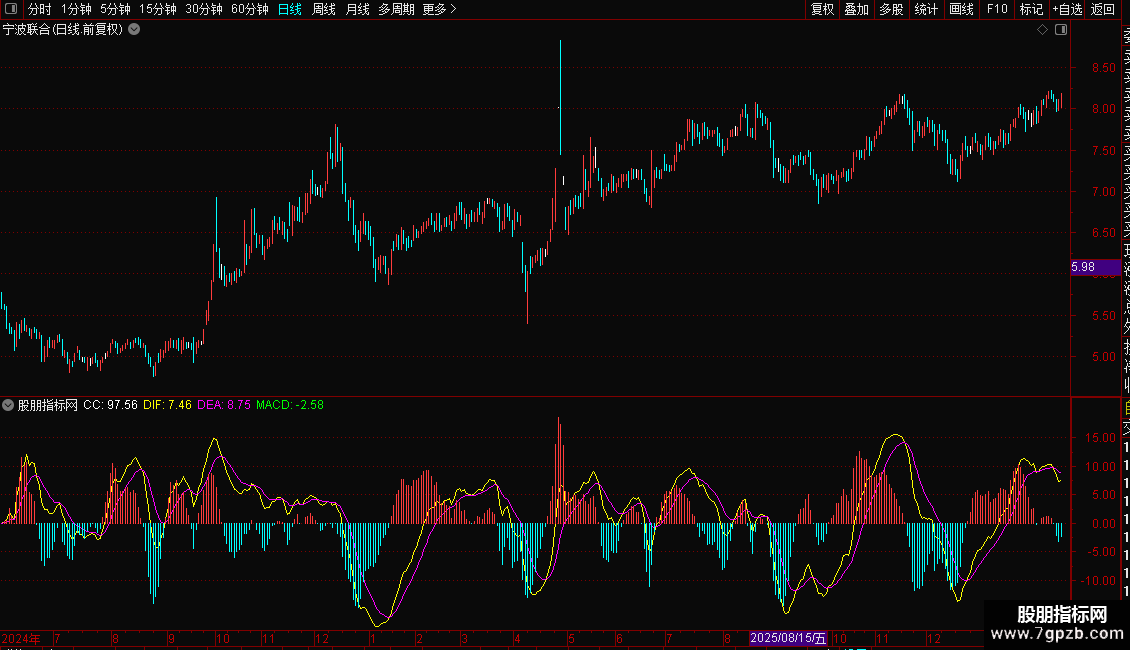Click the diamond icon in chart corner

(1042, 30)
